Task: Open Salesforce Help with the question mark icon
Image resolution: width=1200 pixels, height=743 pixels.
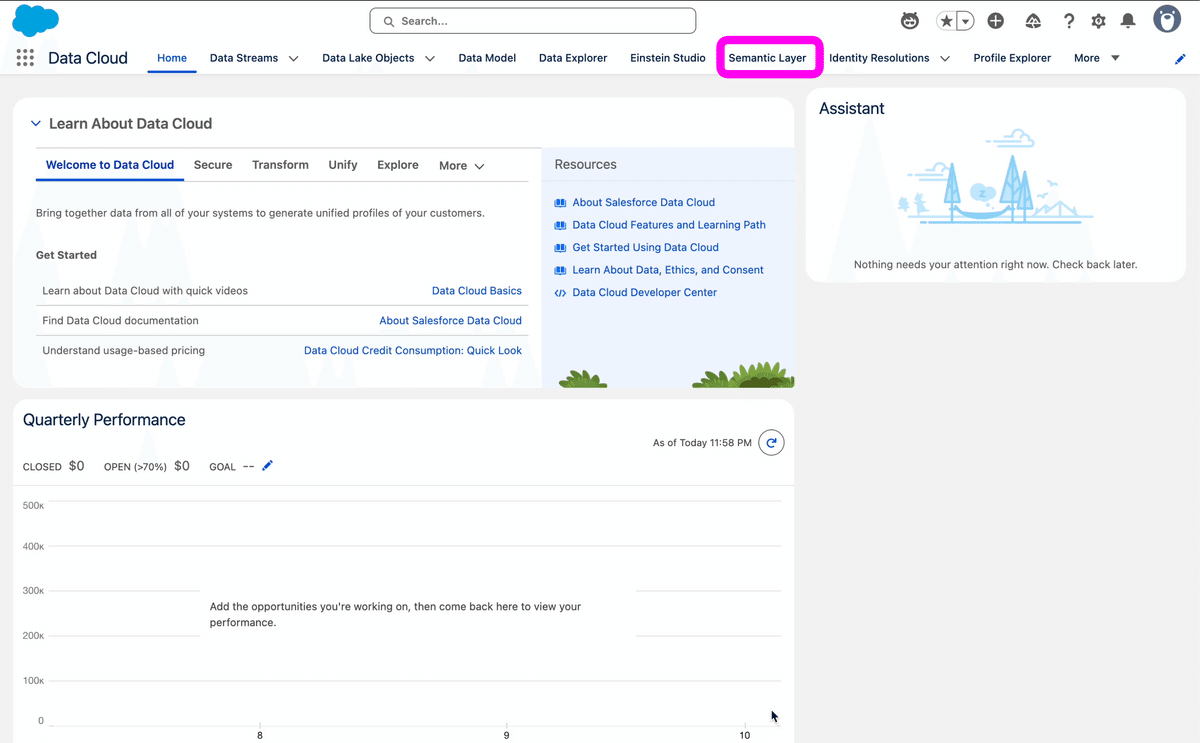Action: pyautogui.click(x=1069, y=20)
